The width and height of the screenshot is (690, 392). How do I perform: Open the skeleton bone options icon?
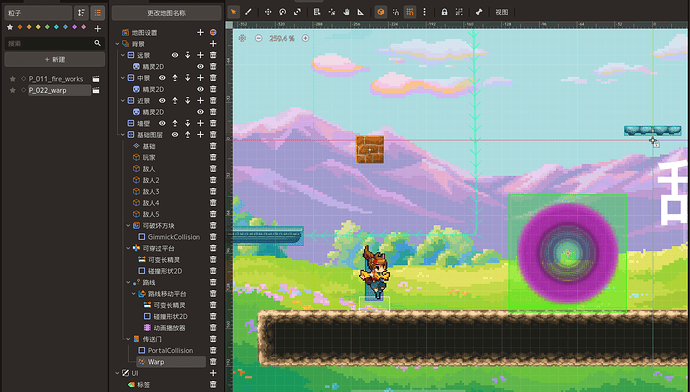point(479,12)
